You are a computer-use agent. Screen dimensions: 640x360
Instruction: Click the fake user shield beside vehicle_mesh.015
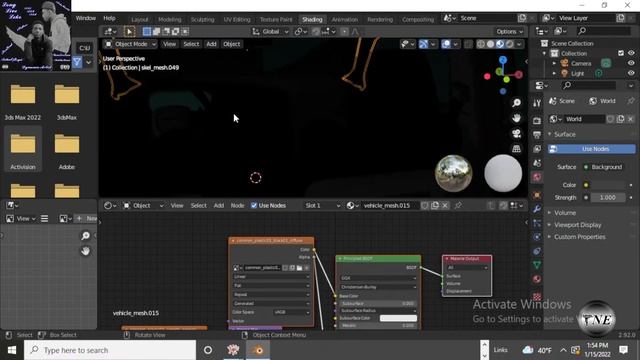point(425,205)
